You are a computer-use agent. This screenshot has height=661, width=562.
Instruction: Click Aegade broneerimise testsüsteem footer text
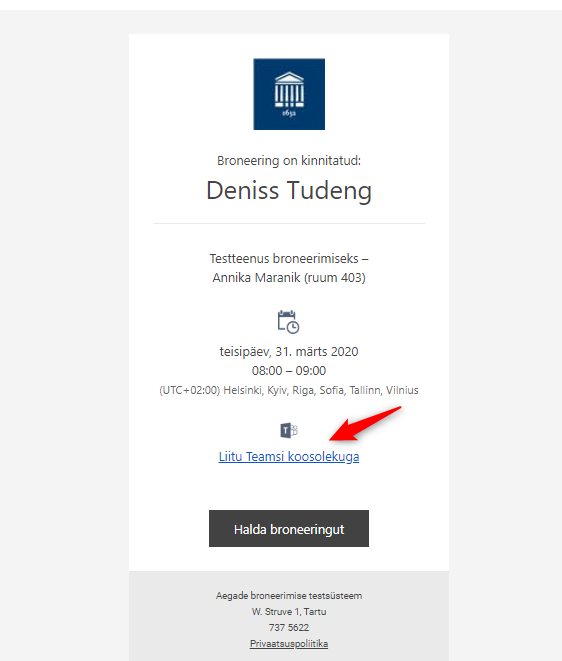289,596
